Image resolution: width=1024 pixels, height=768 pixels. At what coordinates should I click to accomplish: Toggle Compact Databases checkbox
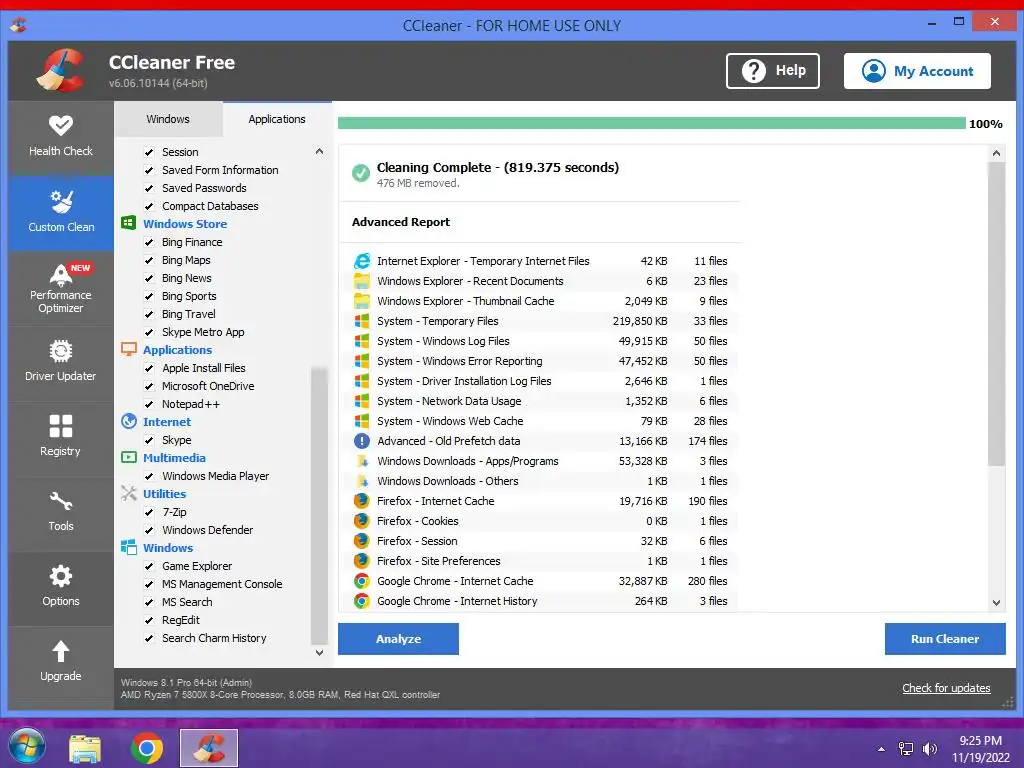point(149,206)
